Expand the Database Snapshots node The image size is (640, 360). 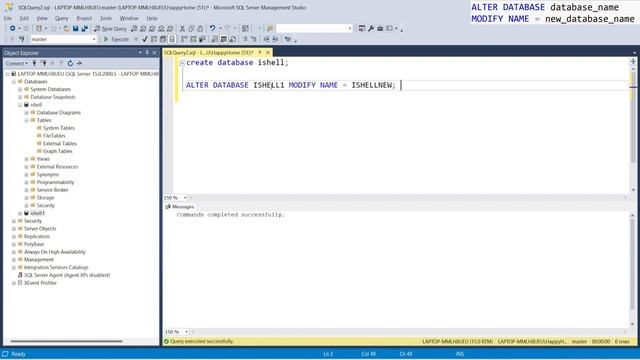[20, 97]
